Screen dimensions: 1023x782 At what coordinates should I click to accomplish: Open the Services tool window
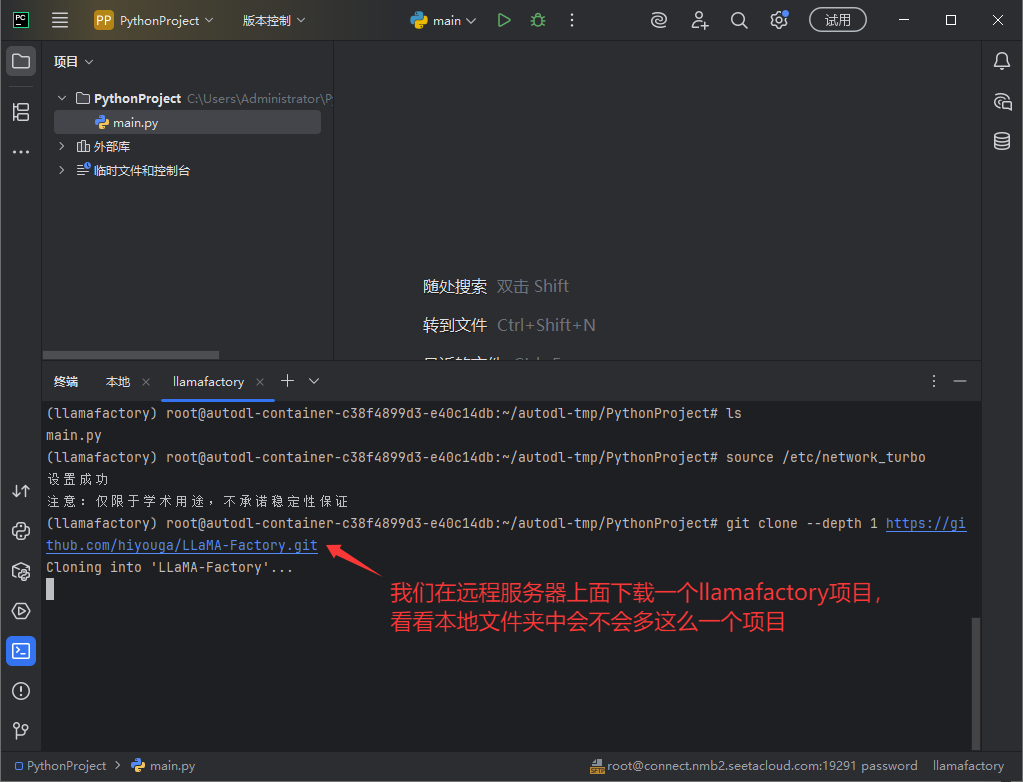21,611
